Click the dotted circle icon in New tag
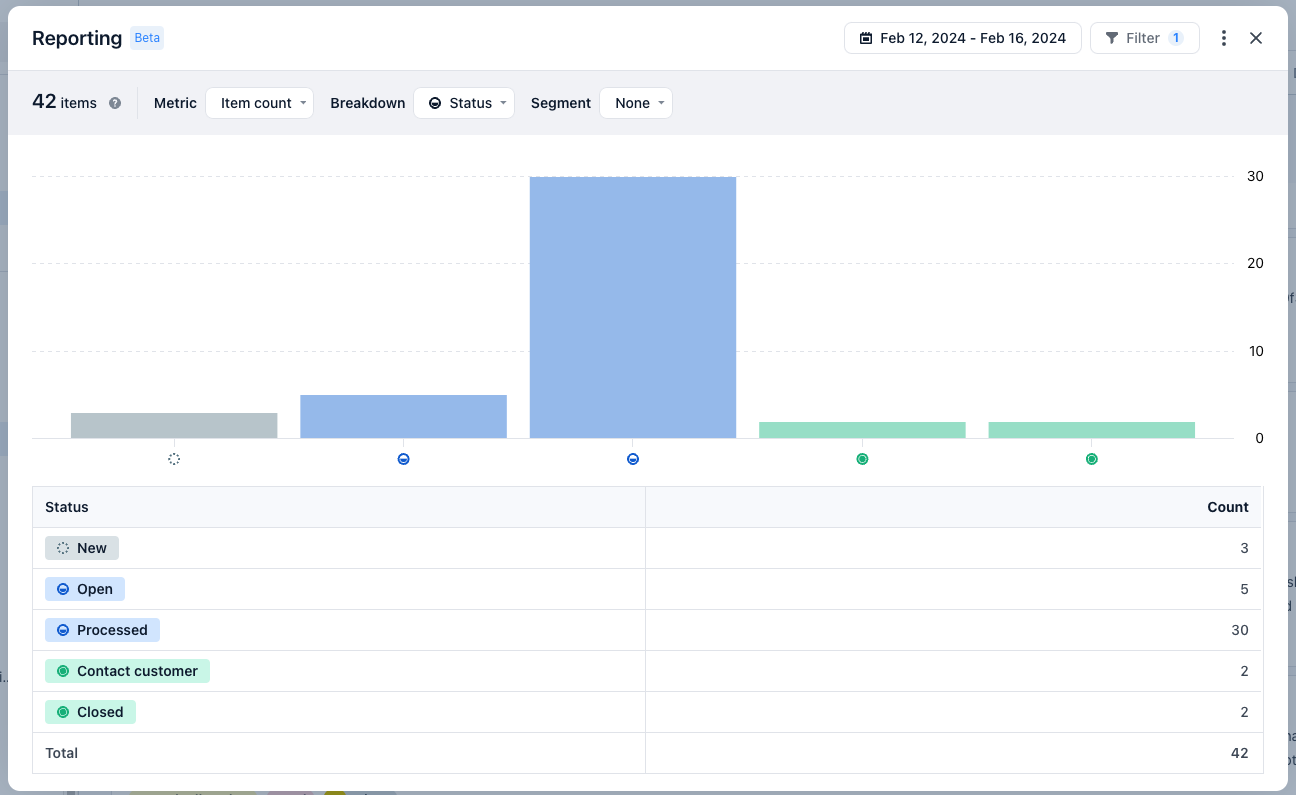 [63, 548]
